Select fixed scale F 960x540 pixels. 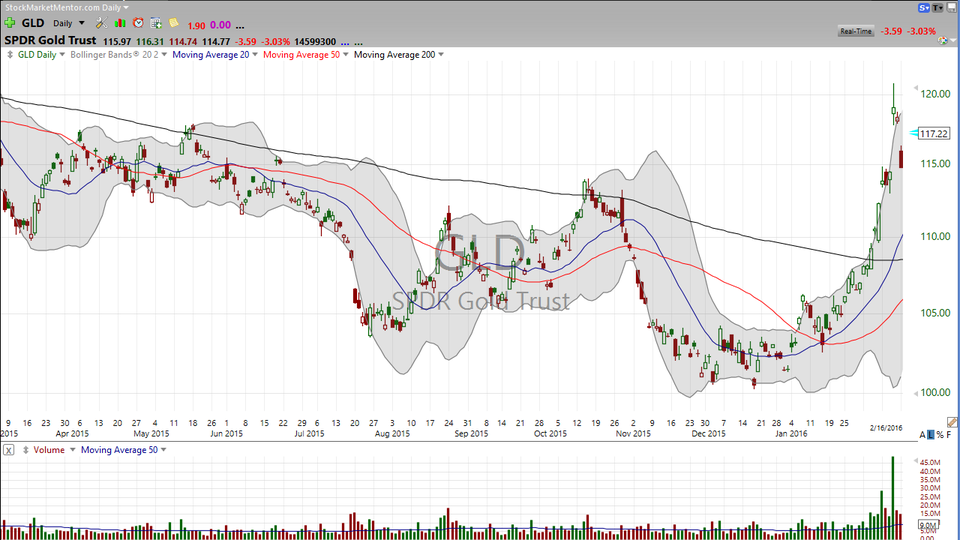coord(949,435)
